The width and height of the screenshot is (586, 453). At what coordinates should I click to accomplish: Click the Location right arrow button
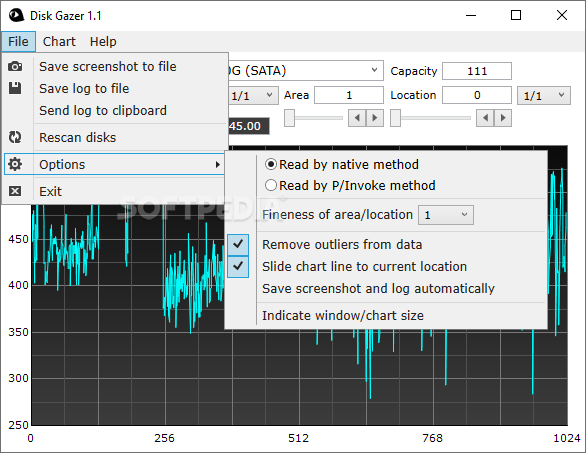503,118
